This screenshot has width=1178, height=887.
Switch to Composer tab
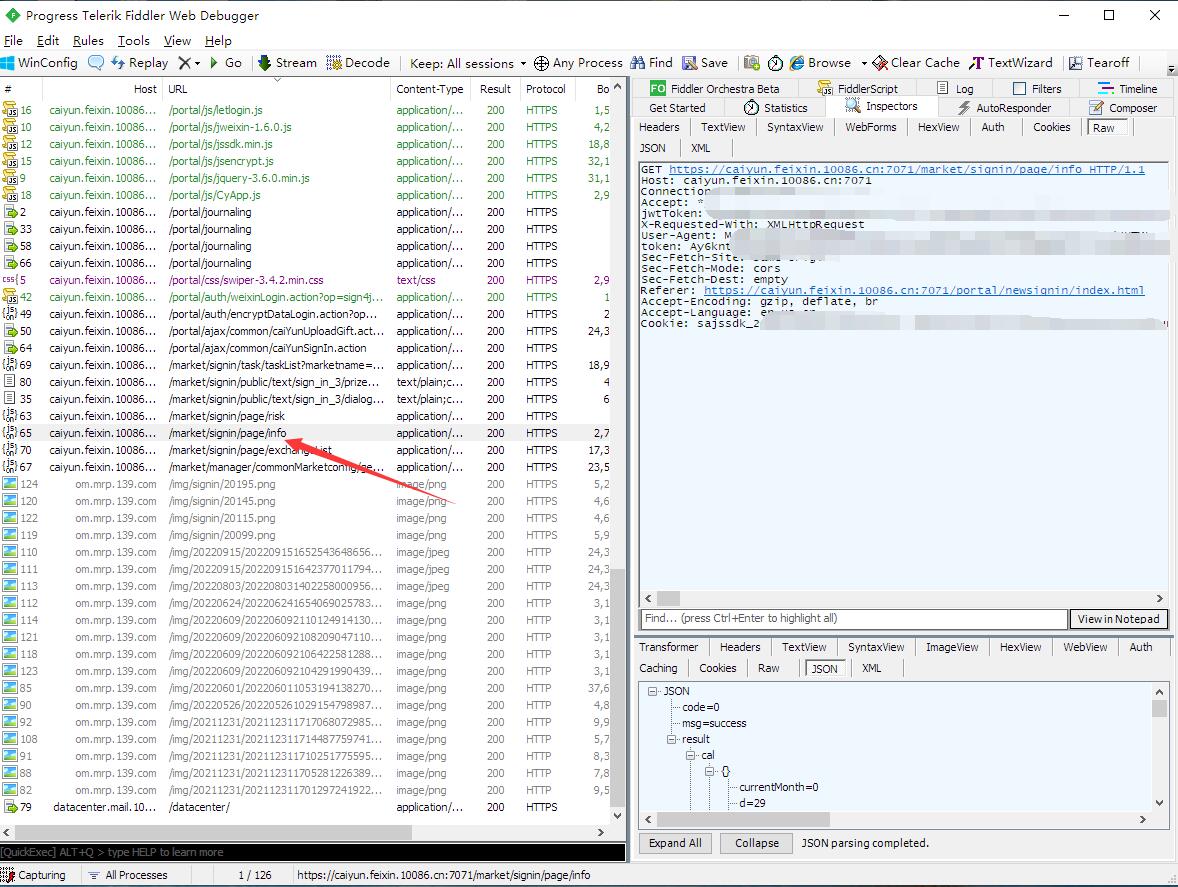pyautogui.click(x=1123, y=108)
